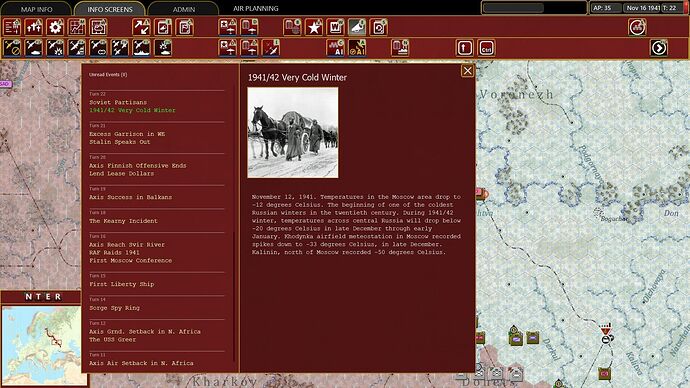Open game preferences gear icon
The image size is (690, 388).
click(55, 27)
